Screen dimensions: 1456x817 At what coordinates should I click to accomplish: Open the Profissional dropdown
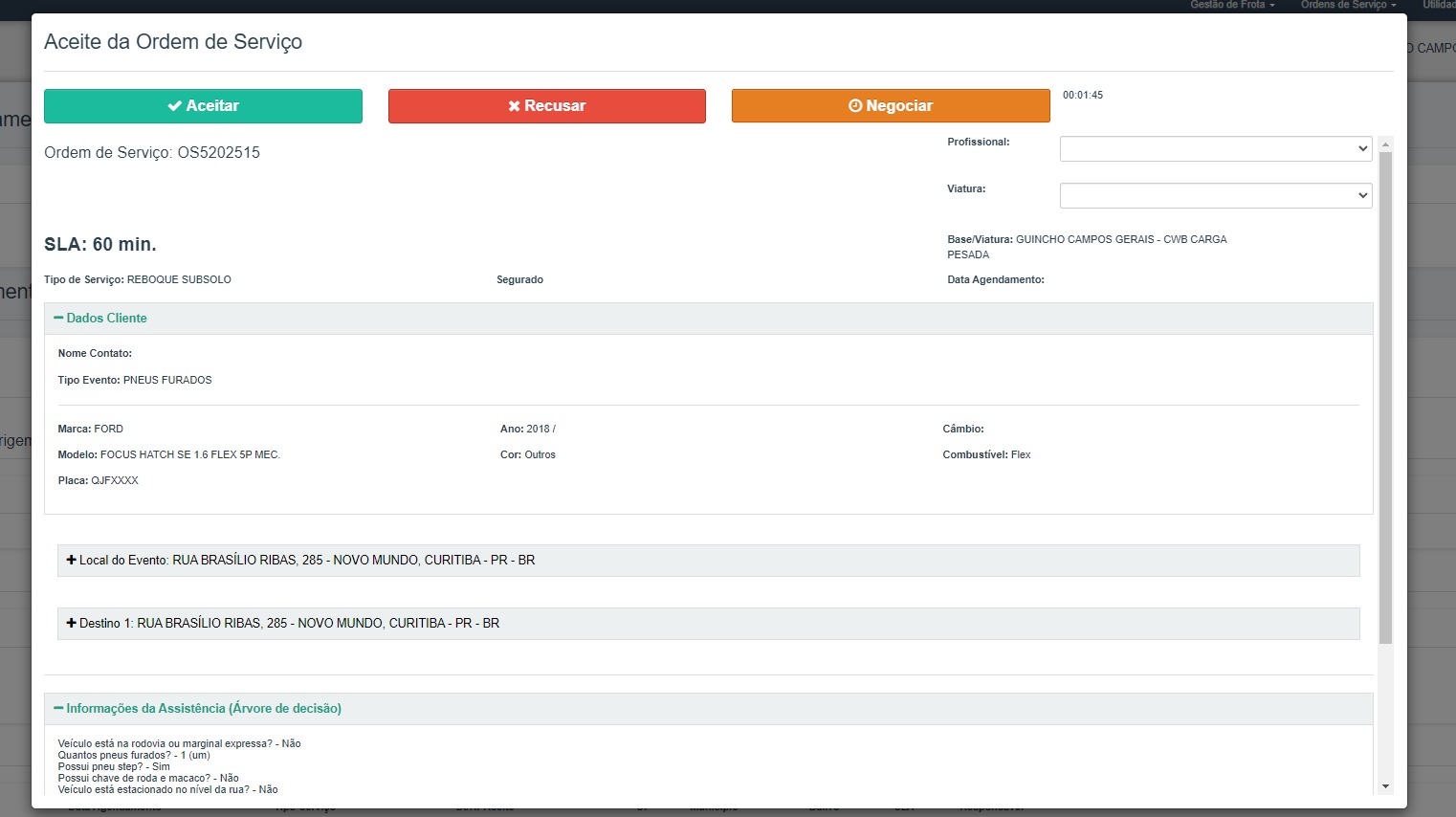1215,148
